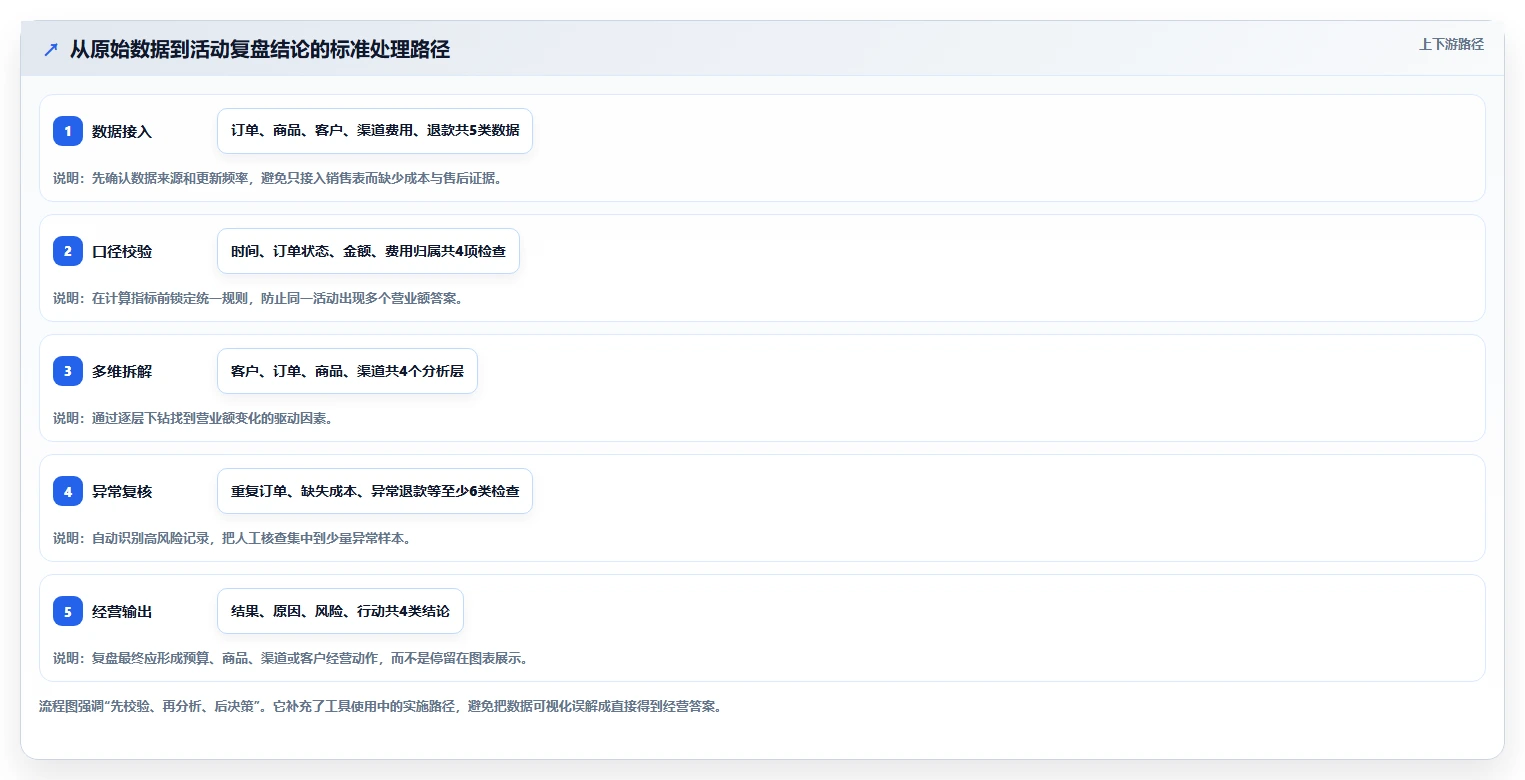This screenshot has width=1525, height=780.
Task: Click the chip 时间、订单状态、金额、费用归属共4项检查
Action: click(x=368, y=251)
